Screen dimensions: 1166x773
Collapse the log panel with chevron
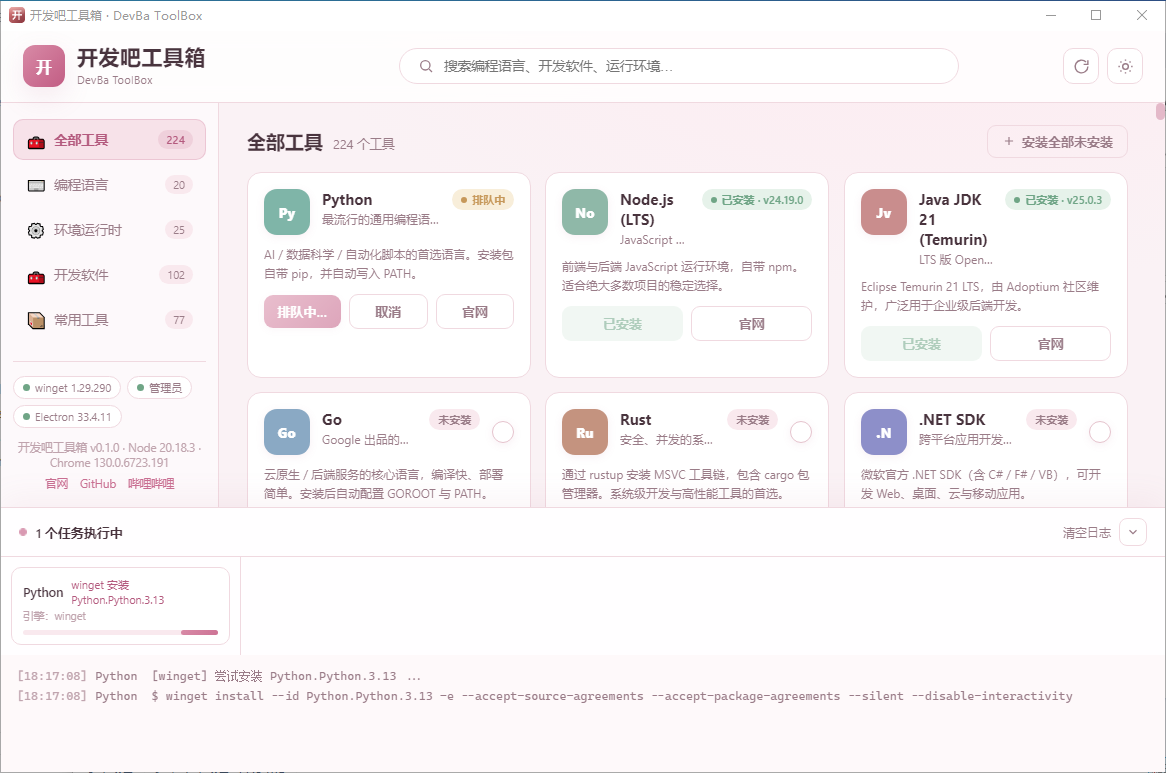coord(1133,532)
